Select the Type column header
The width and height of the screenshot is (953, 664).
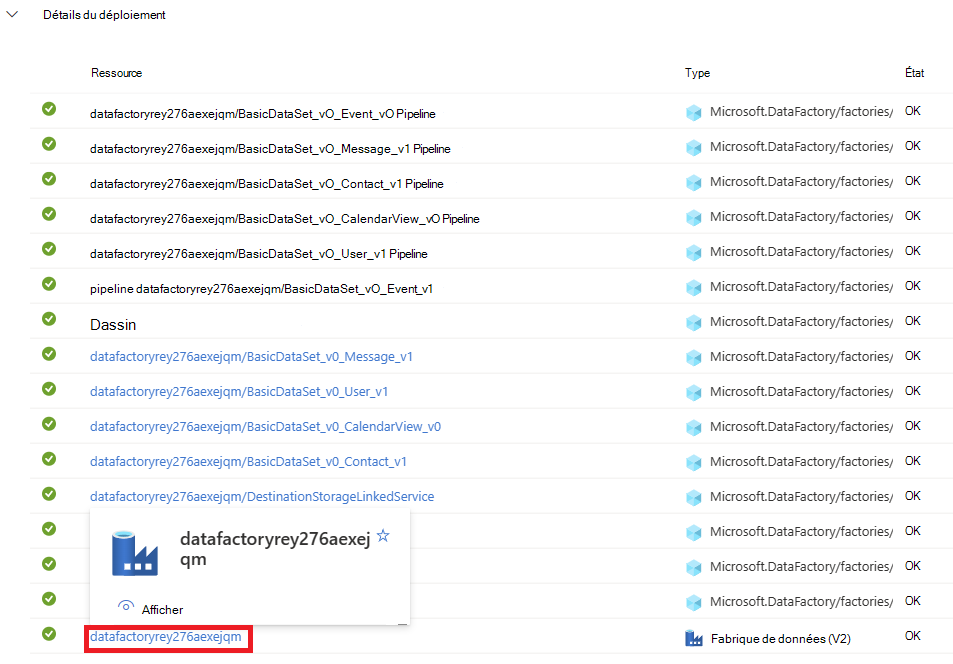point(697,73)
